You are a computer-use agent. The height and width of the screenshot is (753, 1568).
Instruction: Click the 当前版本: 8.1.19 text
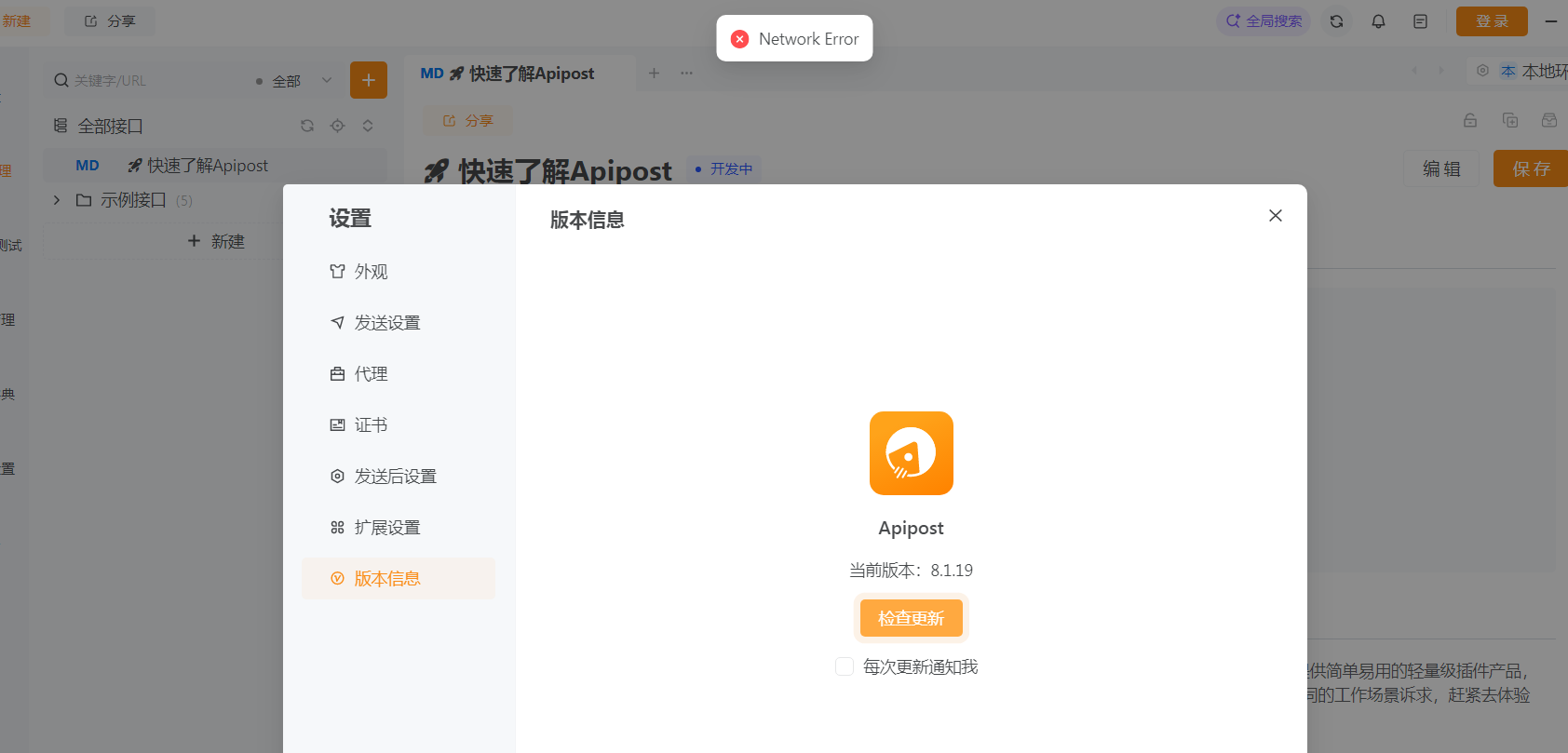pyautogui.click(x=911, y=571)
